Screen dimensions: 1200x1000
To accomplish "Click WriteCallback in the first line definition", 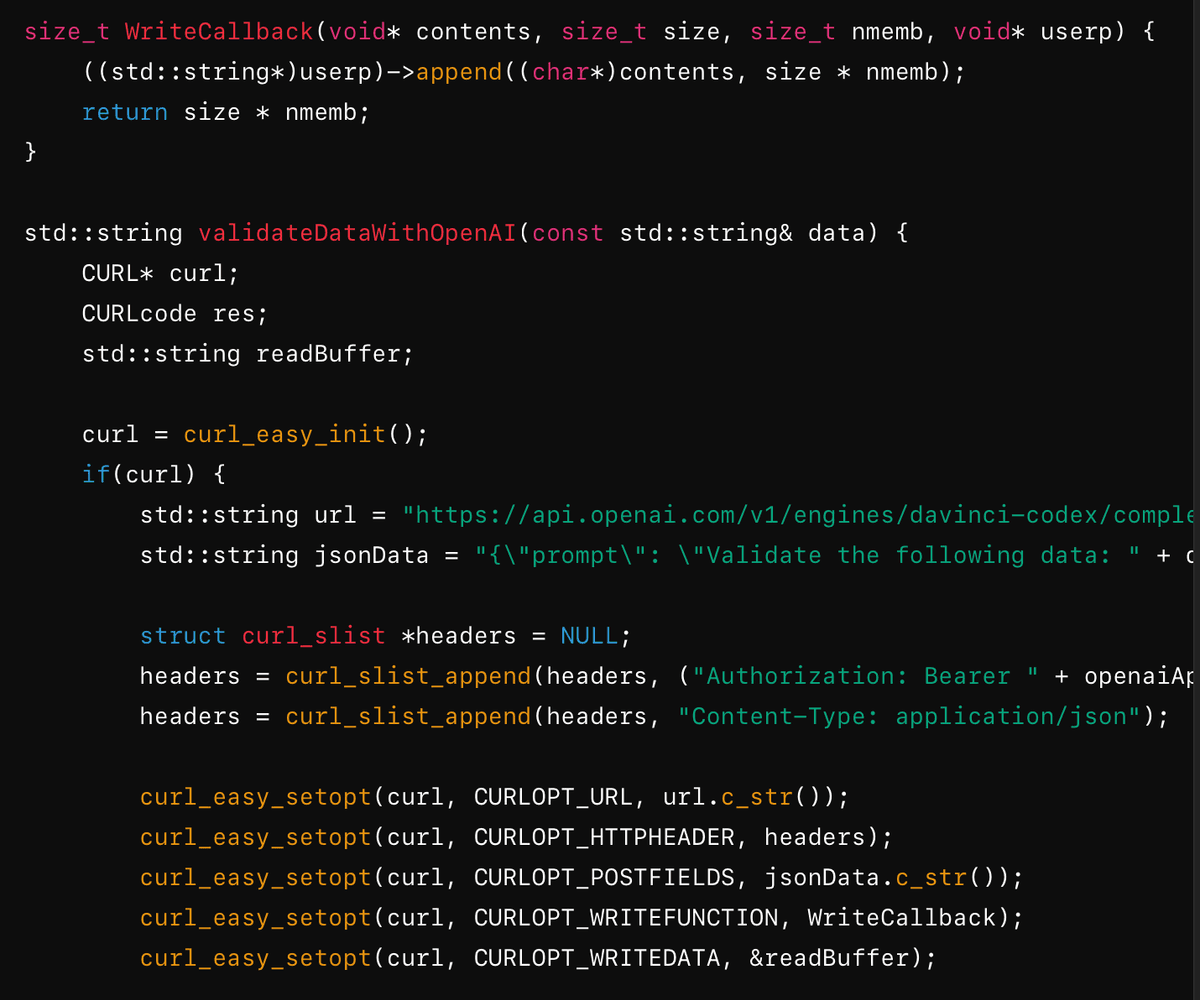I will (x=218, y=31).
